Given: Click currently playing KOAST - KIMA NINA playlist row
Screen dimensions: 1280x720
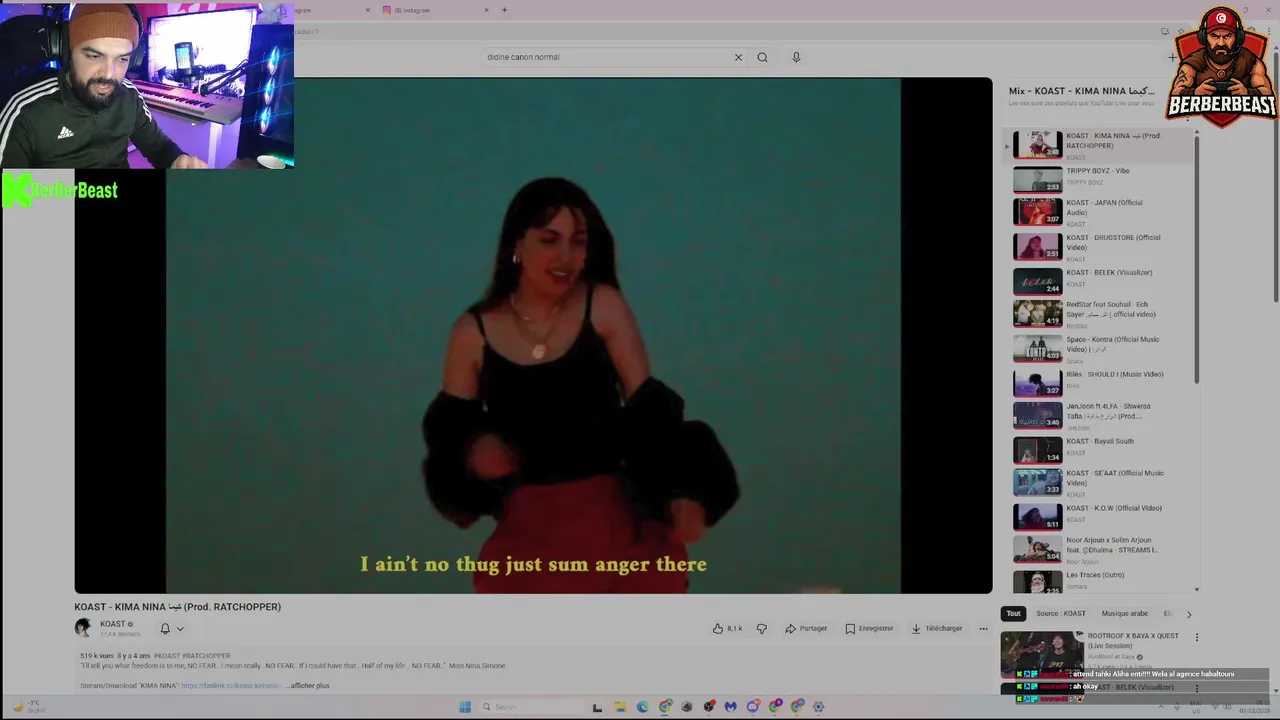Looking at the screenshot, I should pos(1098,144).
